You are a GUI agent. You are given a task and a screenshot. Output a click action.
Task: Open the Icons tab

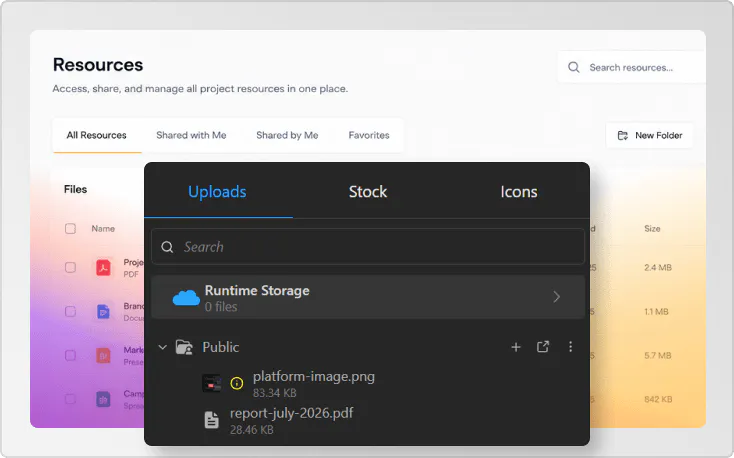click(519, 192)
